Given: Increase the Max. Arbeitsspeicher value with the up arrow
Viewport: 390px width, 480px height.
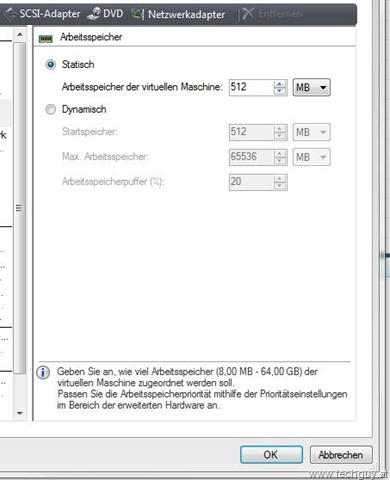Looking at the screenshot, I should 280,154.
